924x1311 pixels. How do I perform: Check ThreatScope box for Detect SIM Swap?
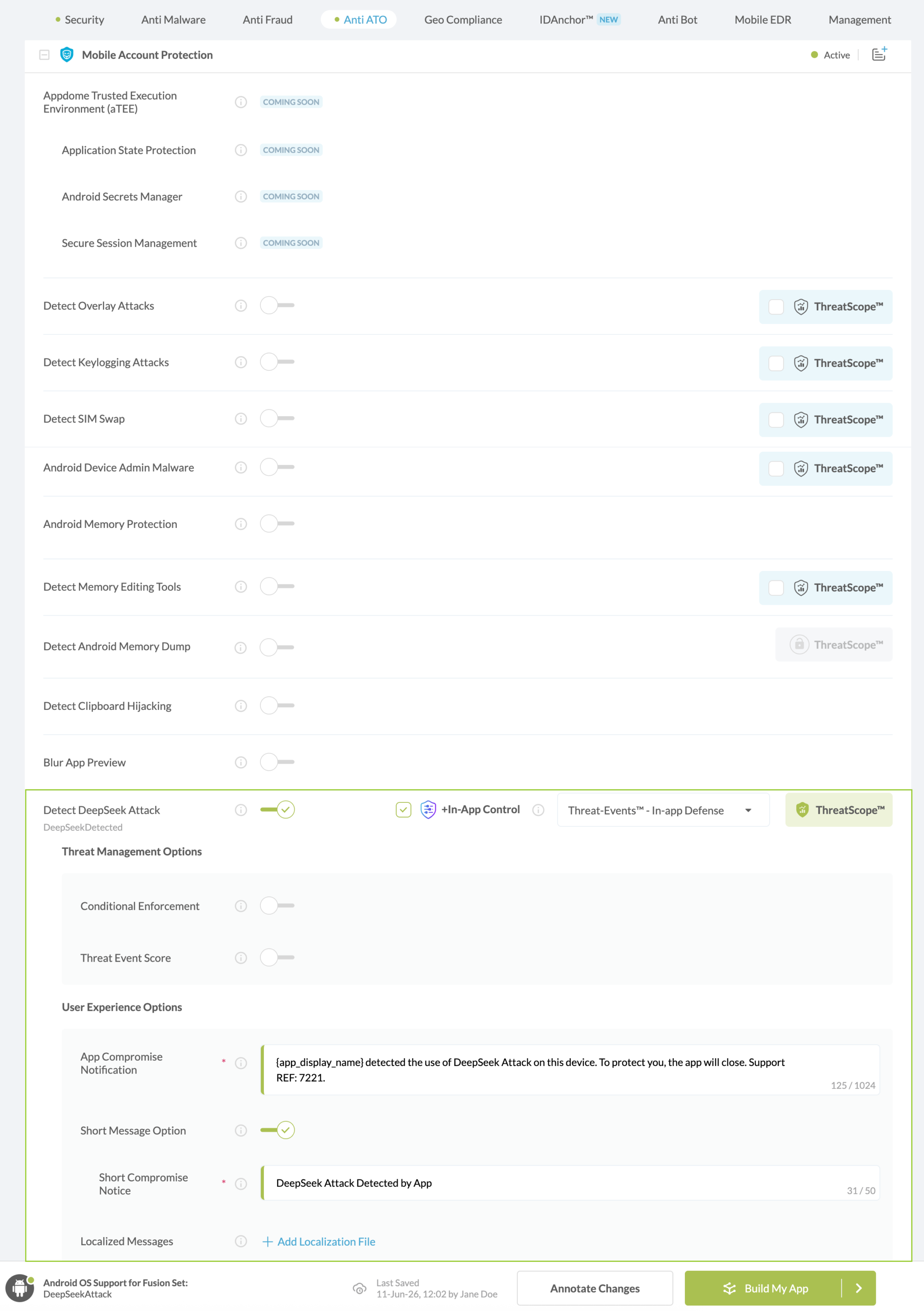(x=776, y=420)
